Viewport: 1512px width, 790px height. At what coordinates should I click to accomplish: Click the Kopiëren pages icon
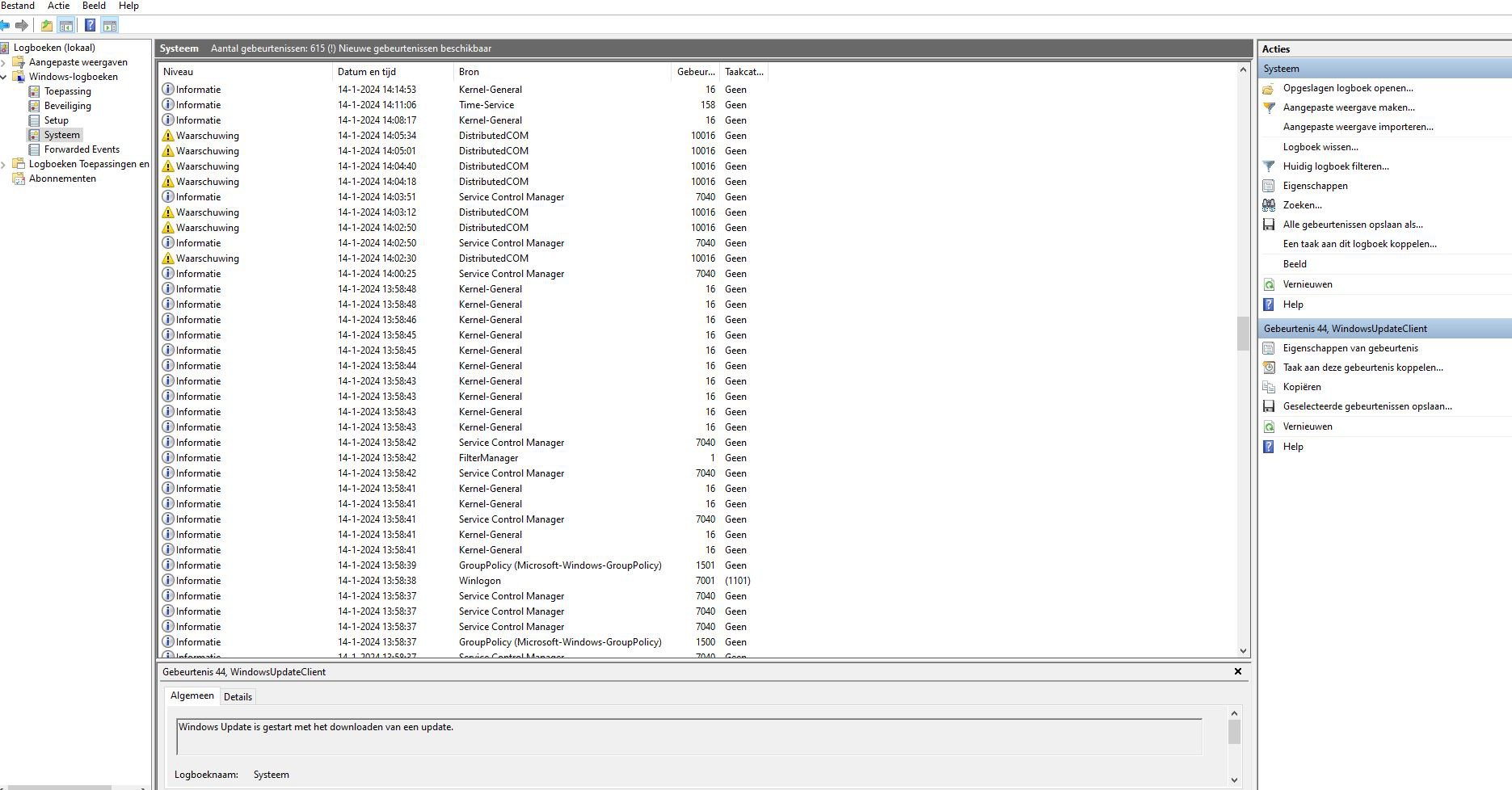(x=1269, y=387)
